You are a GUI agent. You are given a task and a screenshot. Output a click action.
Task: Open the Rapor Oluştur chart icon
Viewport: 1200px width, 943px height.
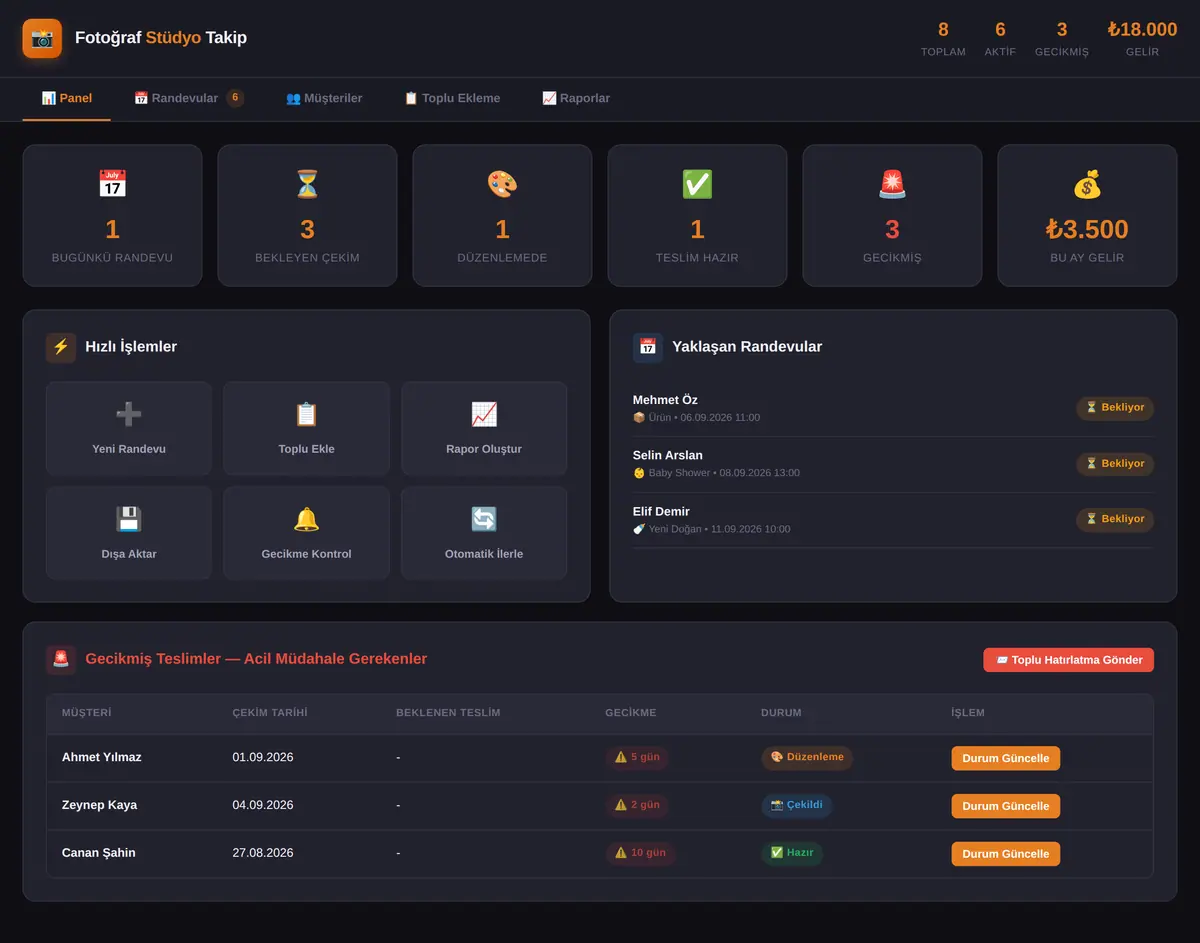(x=484, y=414)
